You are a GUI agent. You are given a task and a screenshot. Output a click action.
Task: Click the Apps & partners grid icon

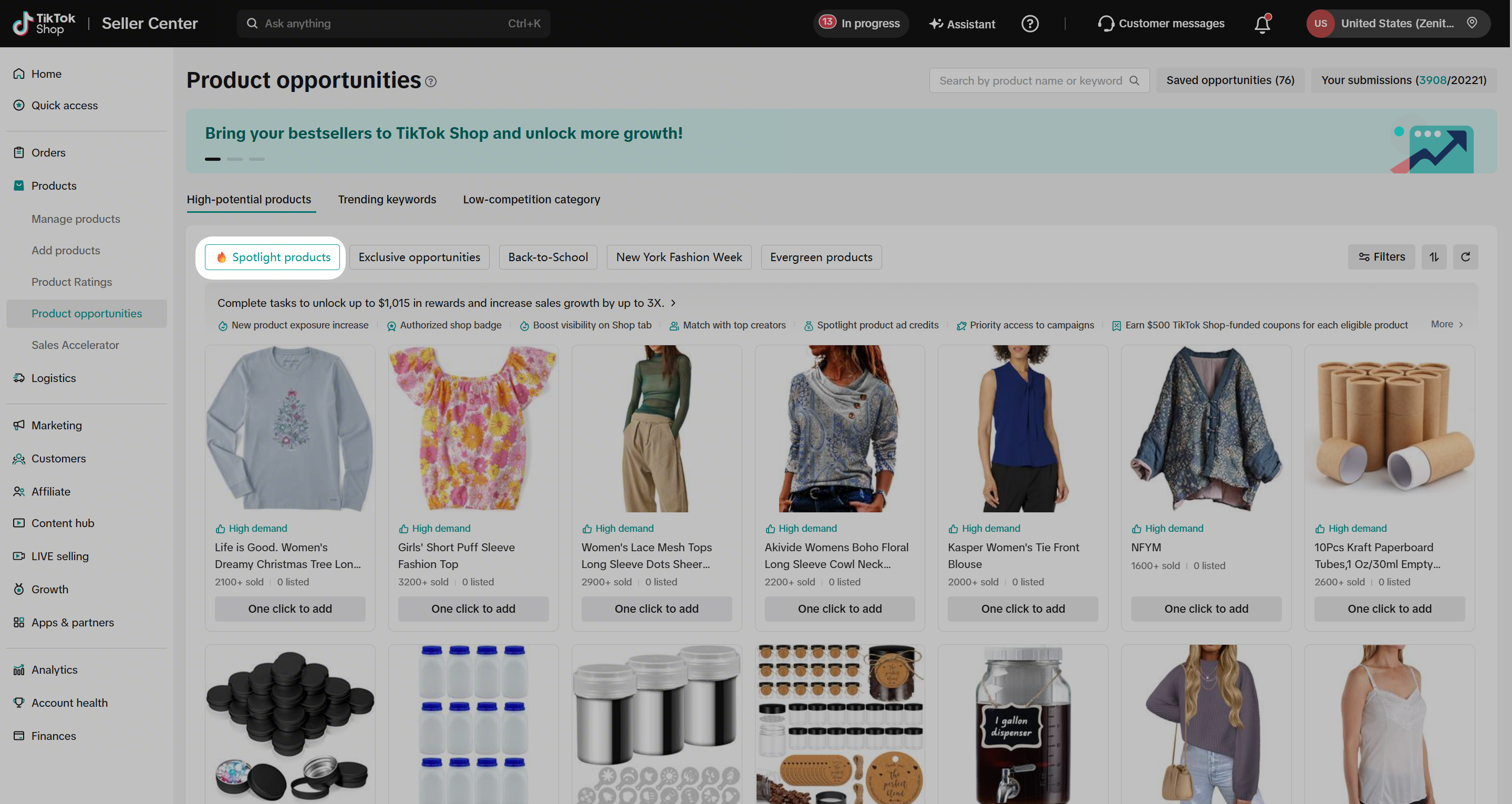point(19,623)
